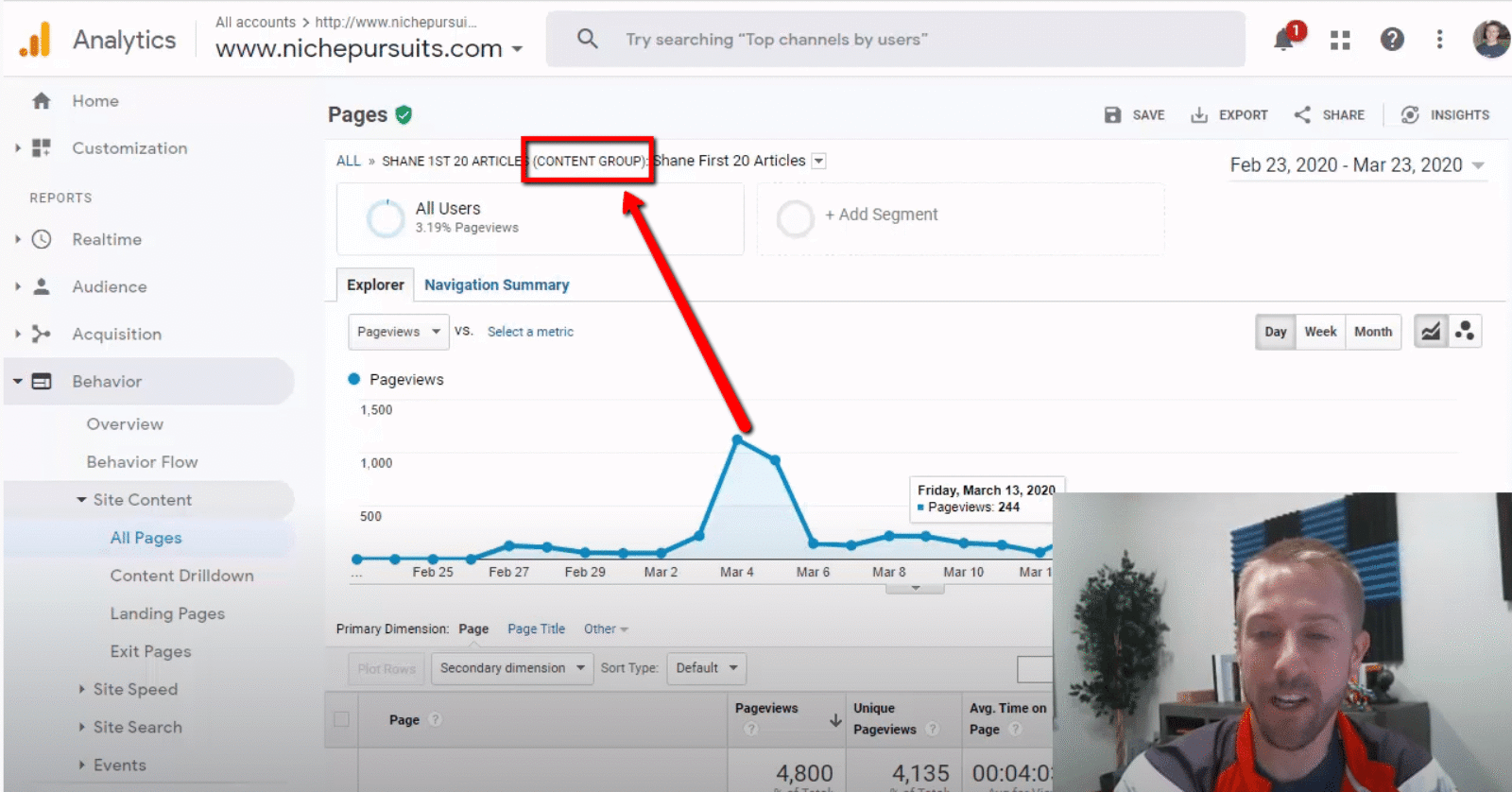Click Select a metric link
This screenshot has width=1512, height=792.
coord(530,332)
